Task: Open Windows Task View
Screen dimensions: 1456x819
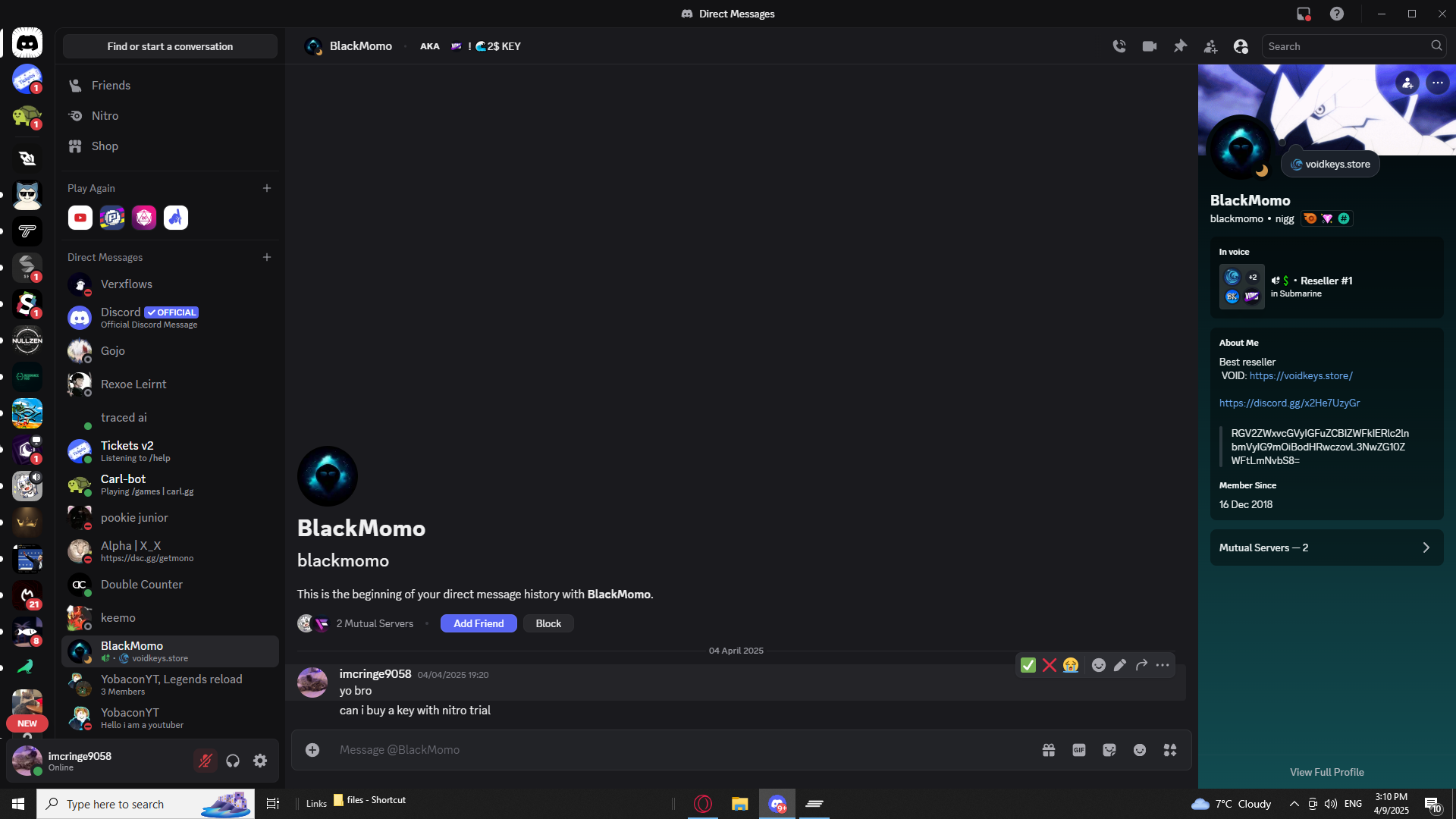Action: point(273,804)
